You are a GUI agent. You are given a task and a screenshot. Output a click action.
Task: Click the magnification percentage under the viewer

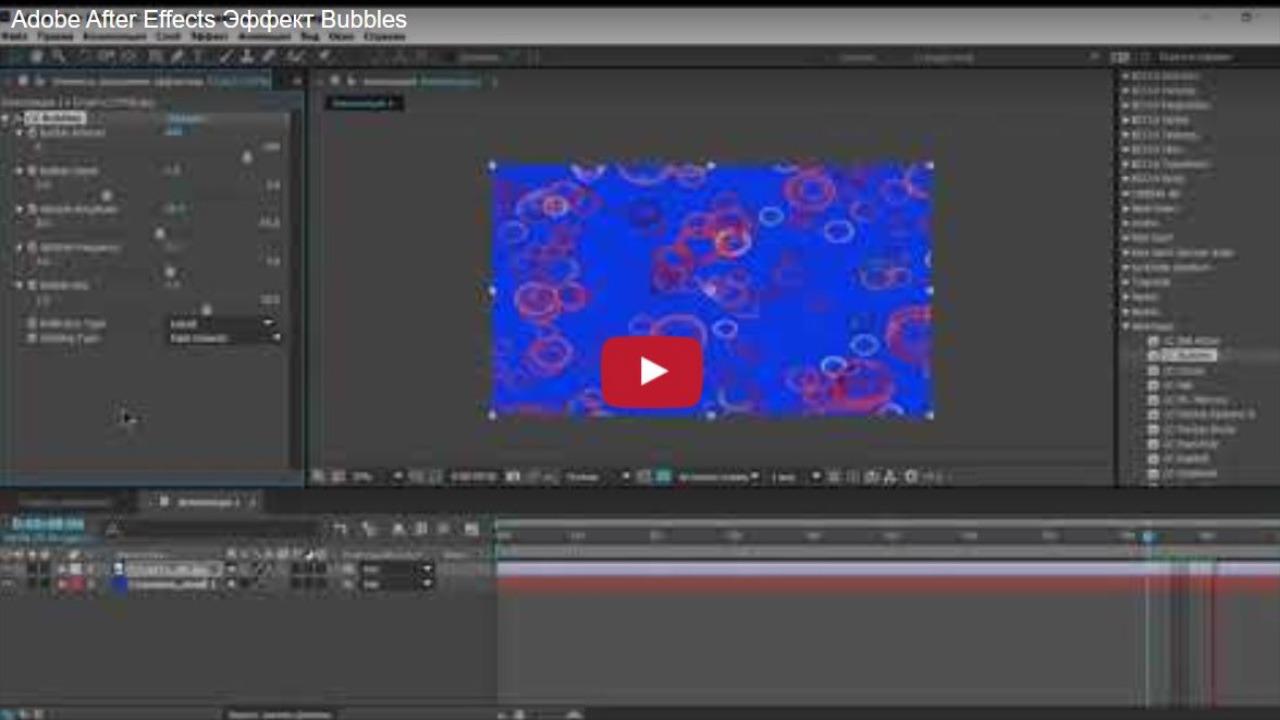coord(363,477)
